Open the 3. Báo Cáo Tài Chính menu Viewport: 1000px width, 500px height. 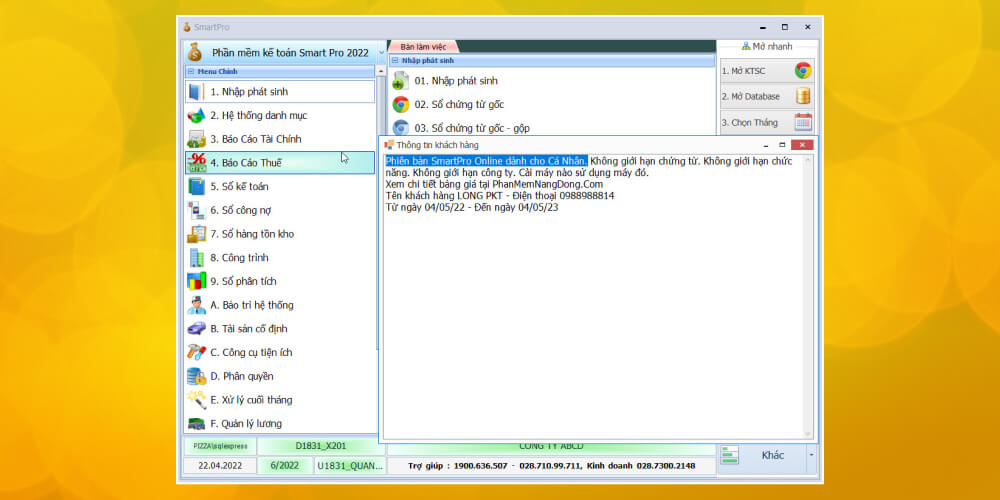[280, 139]
